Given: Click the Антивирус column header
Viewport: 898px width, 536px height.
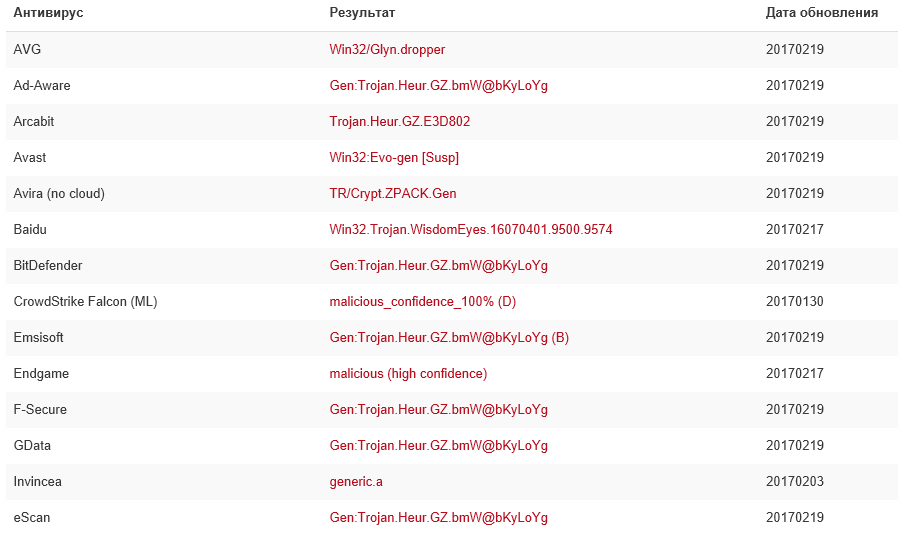Looking at the screenshot, I should (x=48, y=13).
